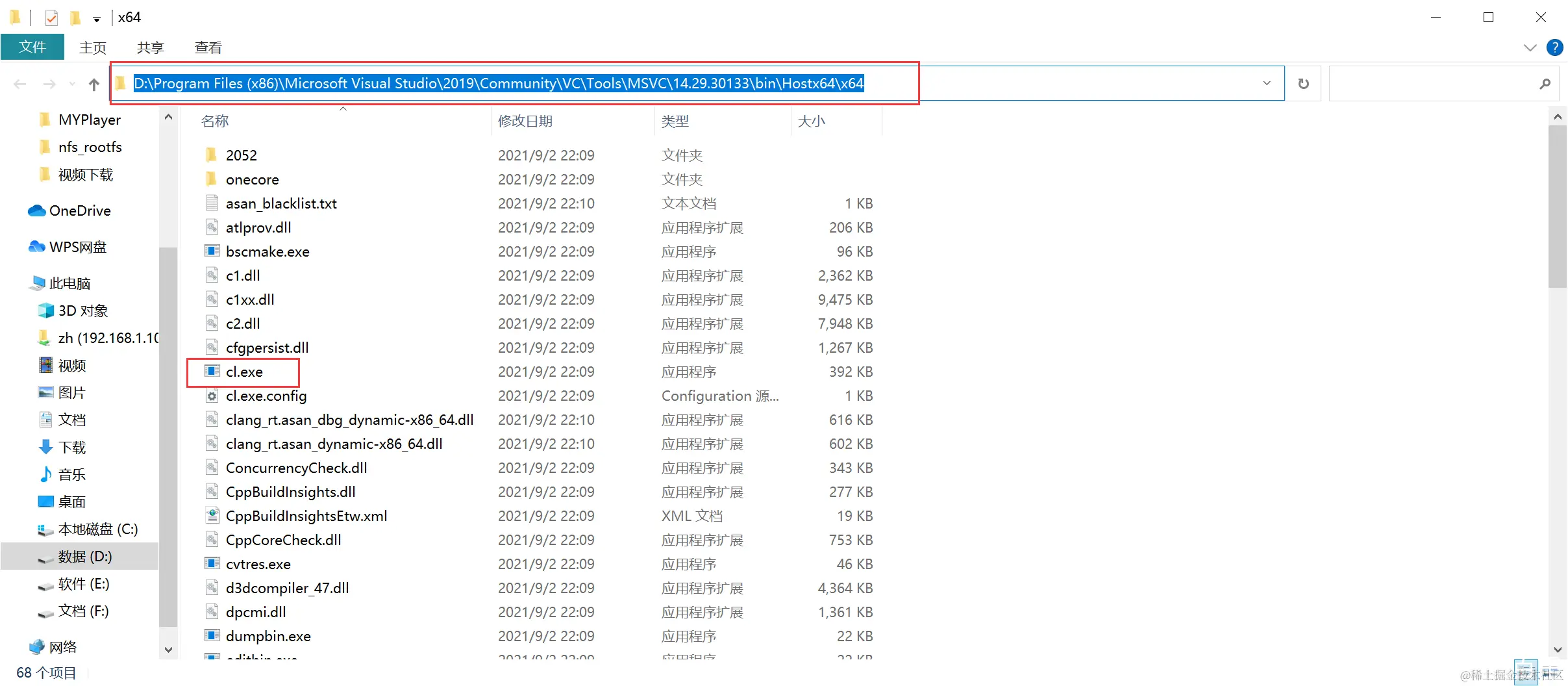Switch to the 查看 ribbon tab
The image size is (1568, 686).
coord(208,47)
